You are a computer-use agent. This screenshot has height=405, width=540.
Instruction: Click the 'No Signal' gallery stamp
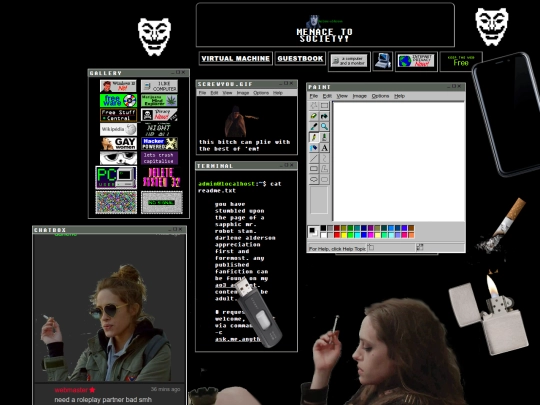[162, 202]
